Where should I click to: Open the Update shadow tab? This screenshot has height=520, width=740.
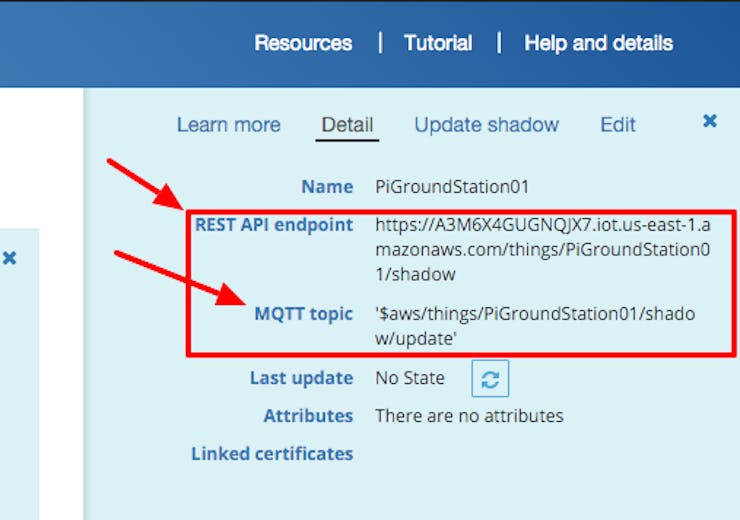coord(486,125)
